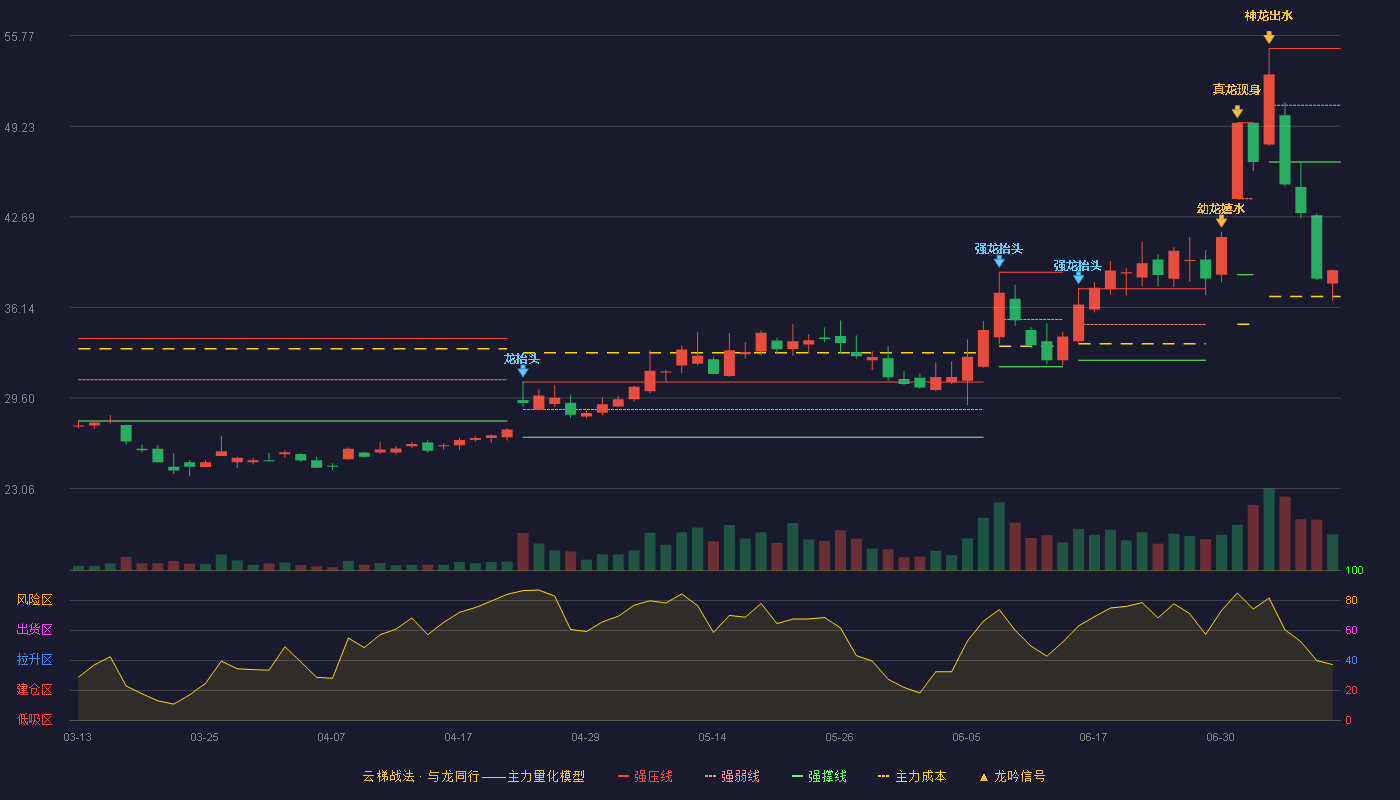Screen dimensions: 1400x800
Task: Click the 04-07 date label
Action: click(x=331, y=737)
